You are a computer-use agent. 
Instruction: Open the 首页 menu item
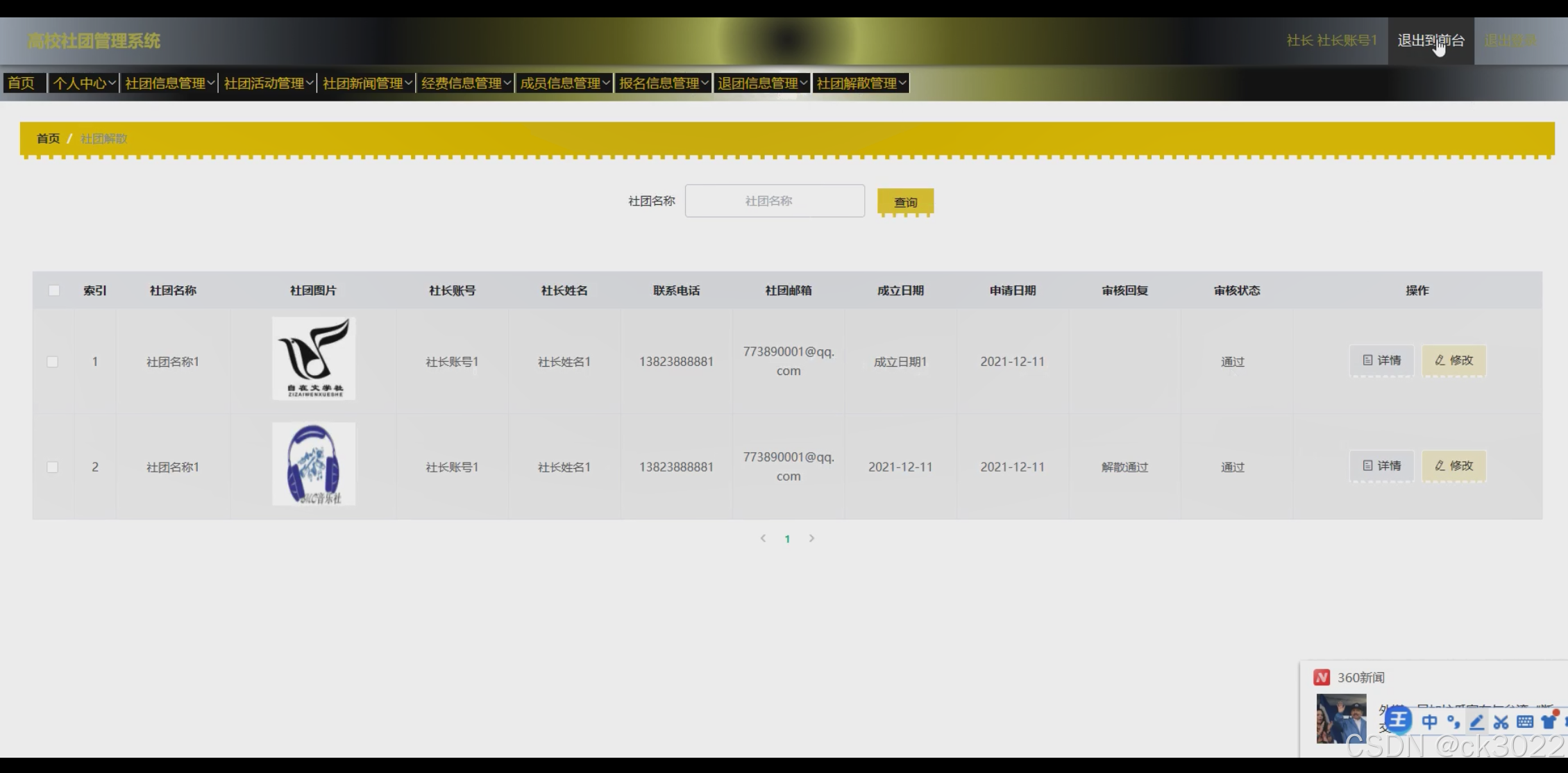point(22,83)
